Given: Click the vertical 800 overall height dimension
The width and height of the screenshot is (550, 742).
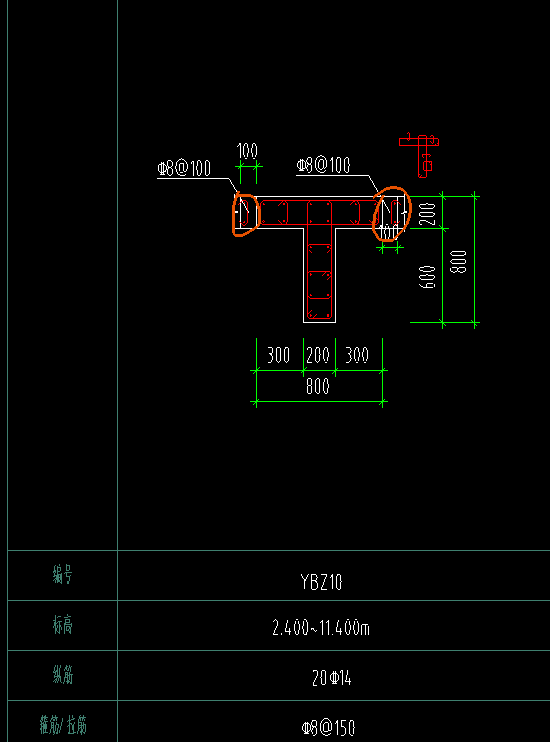Looking at the screenshot, I should point(458,262).
